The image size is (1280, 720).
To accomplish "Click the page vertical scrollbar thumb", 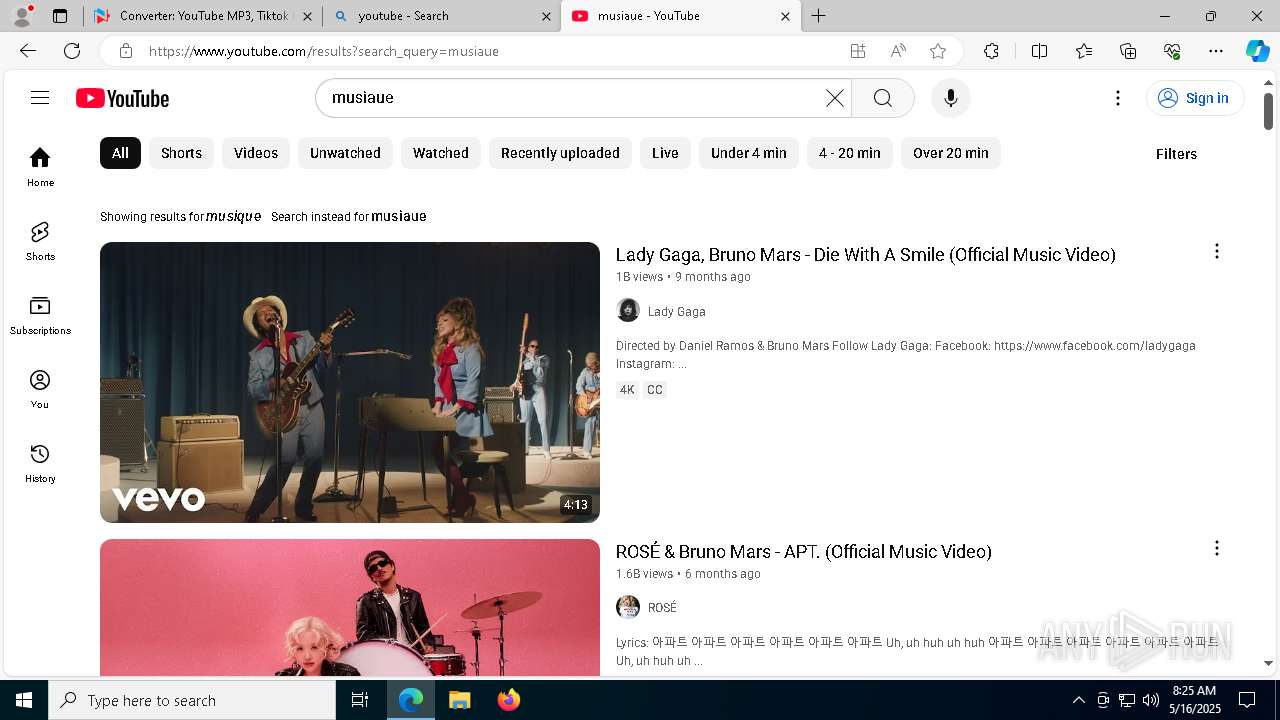I will click(x=1268, y=111).
